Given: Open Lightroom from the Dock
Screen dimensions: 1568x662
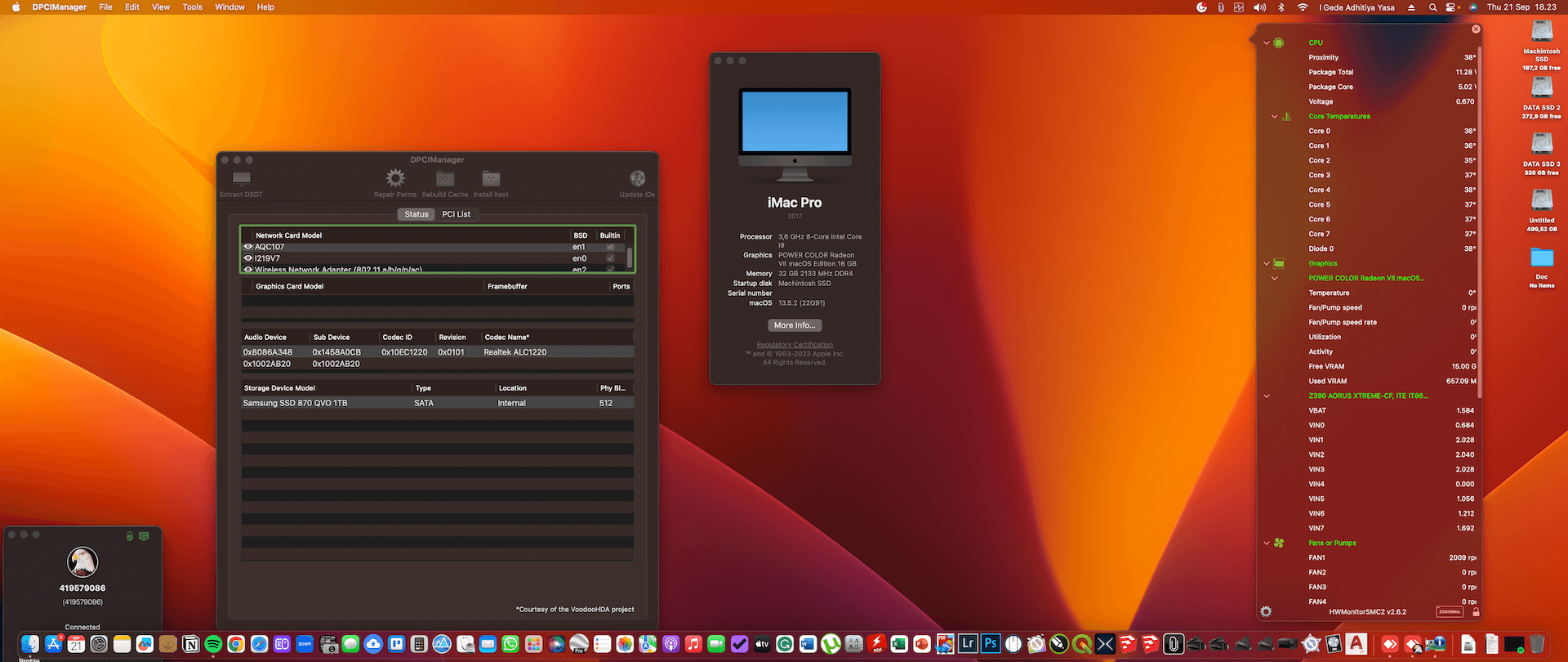Looking at the screenshot, I should point(968,644).
